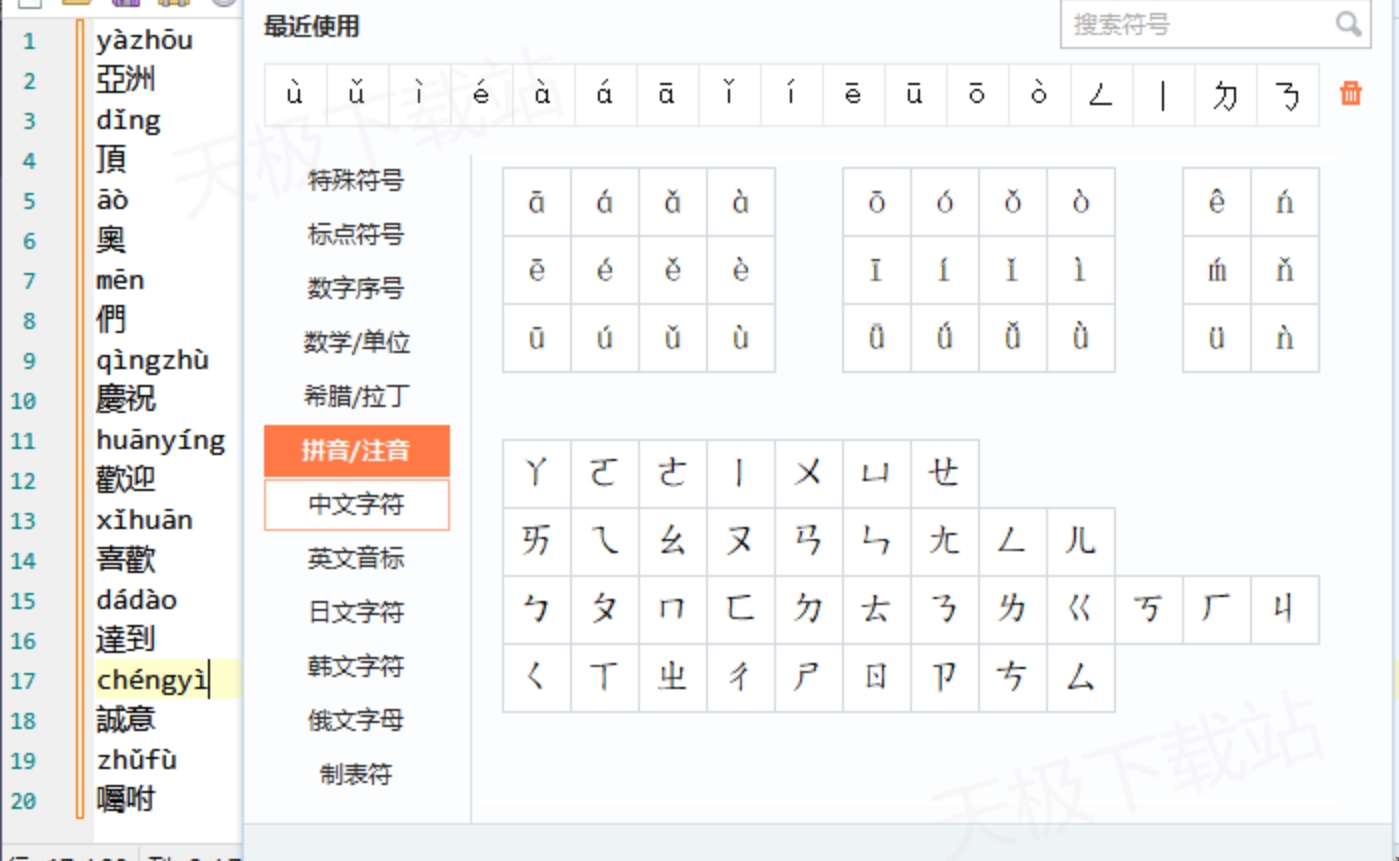Pick the zhuyin symbol ㄆ
The width and height of the screenshot is (1399, 861).
[605, 610]
